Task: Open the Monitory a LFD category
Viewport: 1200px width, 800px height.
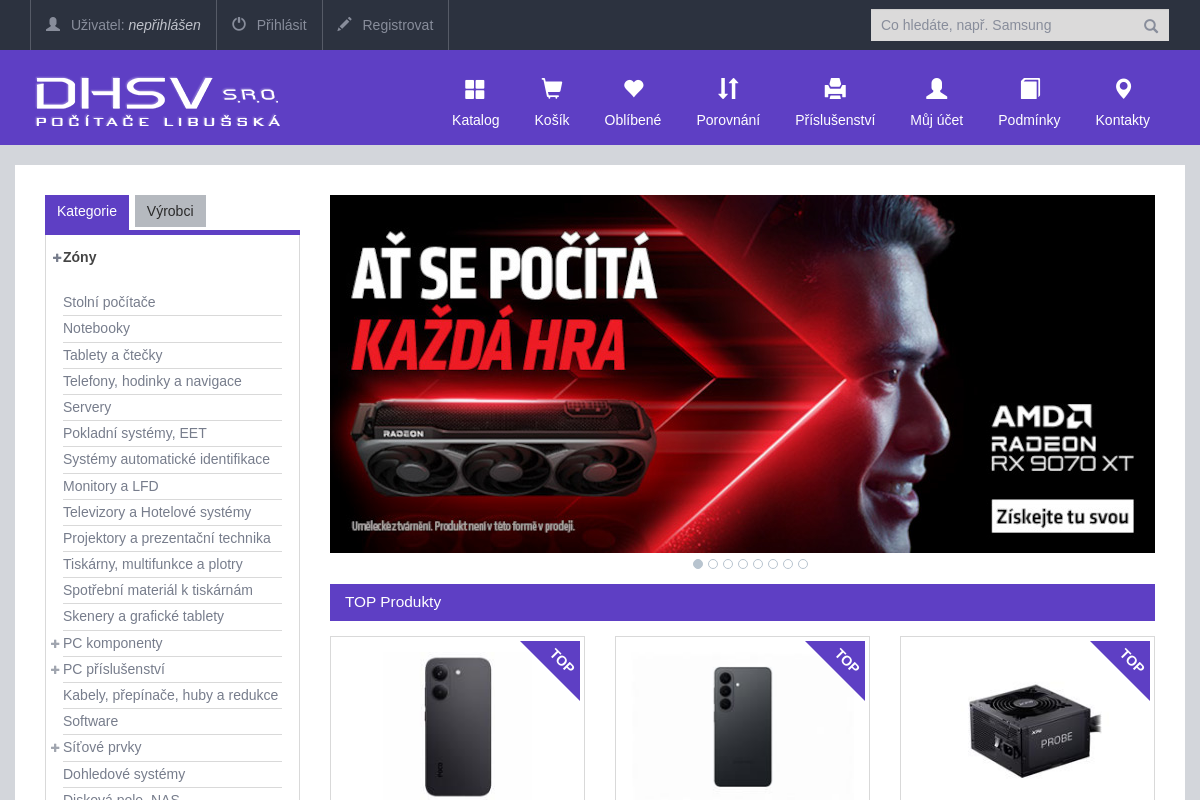Action: 111,486
